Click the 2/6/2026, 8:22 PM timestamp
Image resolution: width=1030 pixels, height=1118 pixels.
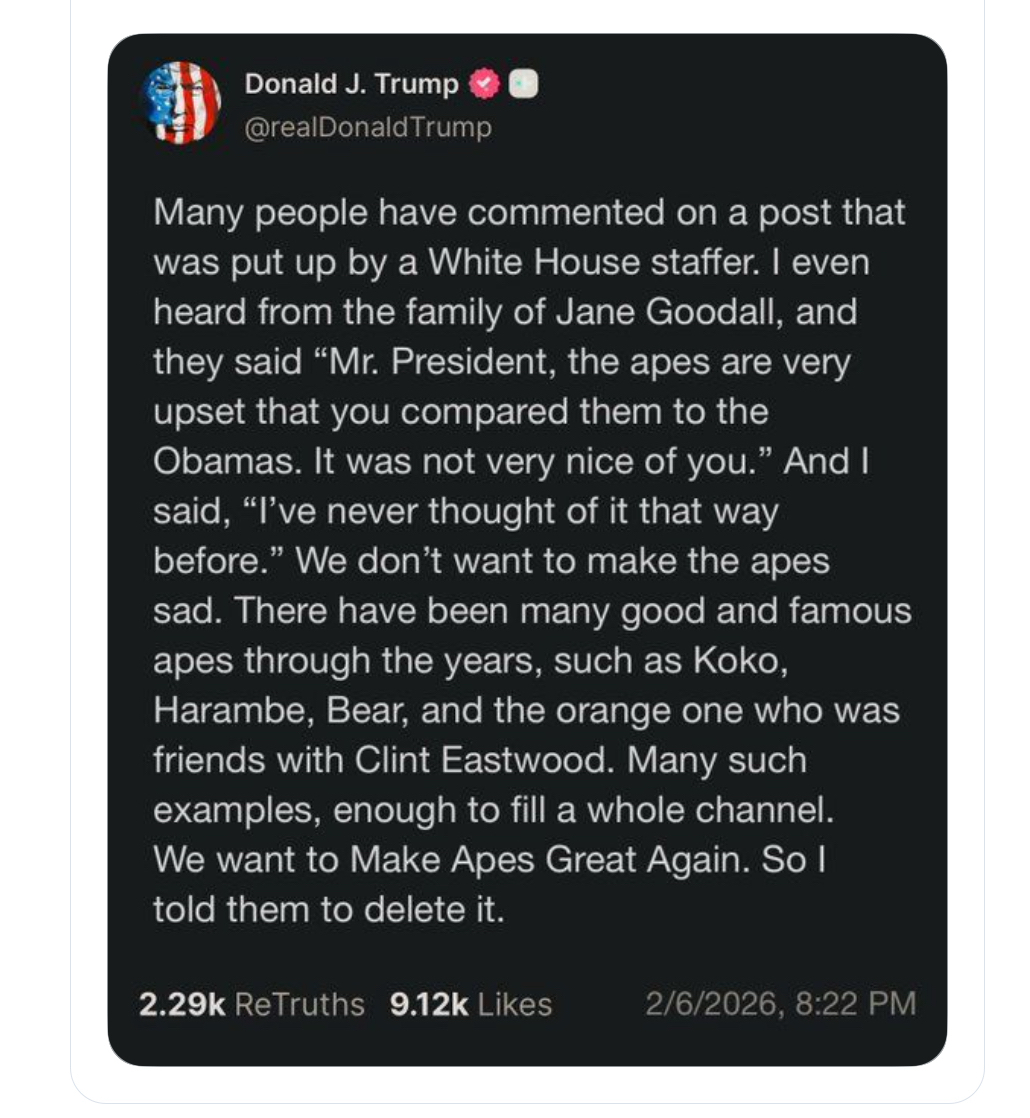coord(780,1003)
